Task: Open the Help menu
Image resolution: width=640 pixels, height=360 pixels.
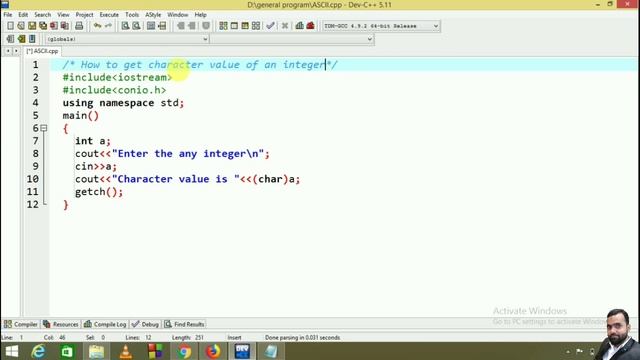Action: (x=200, y=15)
